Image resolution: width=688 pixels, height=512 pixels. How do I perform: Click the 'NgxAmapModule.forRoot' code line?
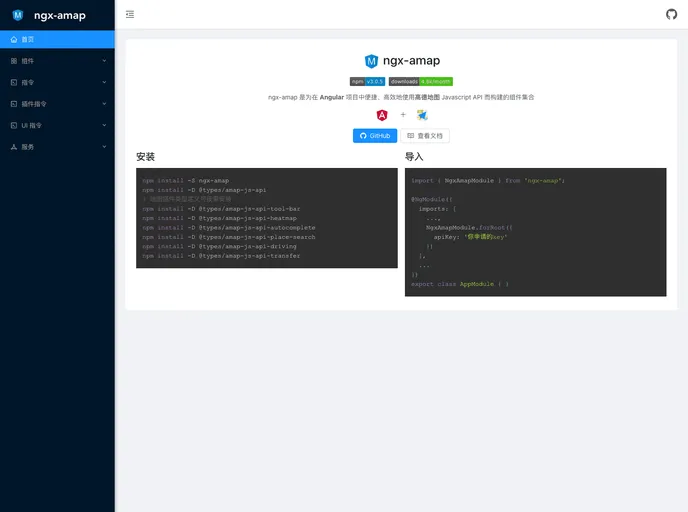469,228
